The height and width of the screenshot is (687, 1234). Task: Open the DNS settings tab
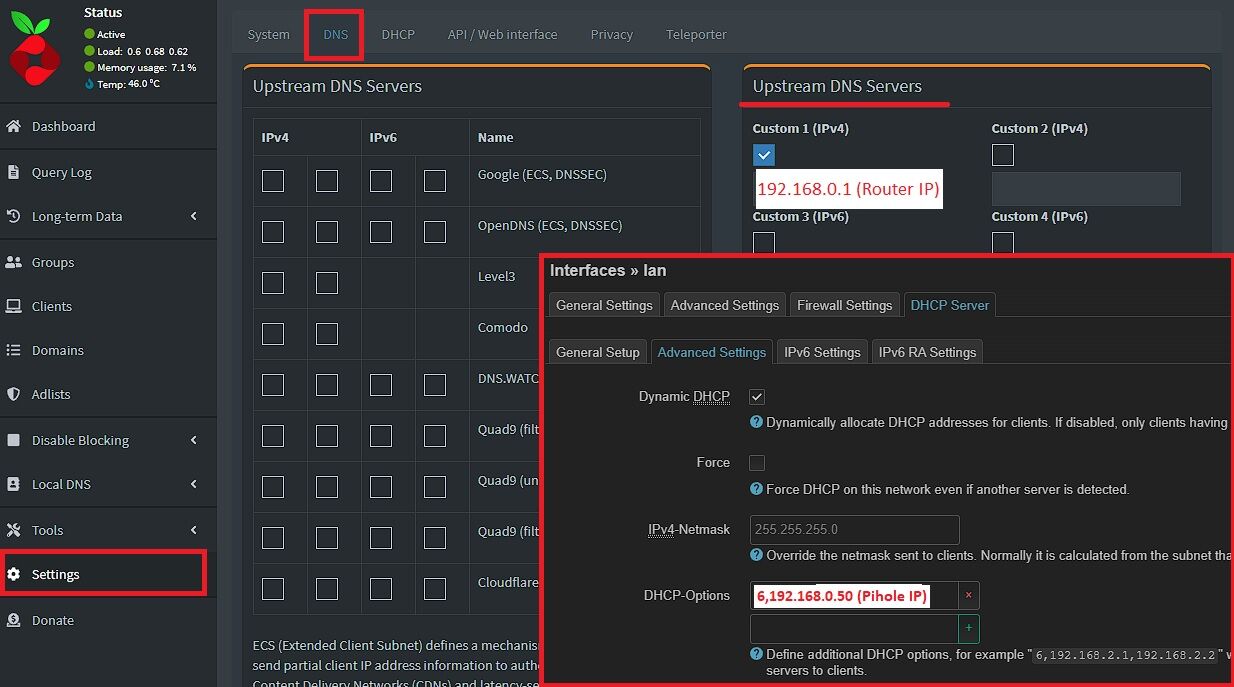[336, 34]
